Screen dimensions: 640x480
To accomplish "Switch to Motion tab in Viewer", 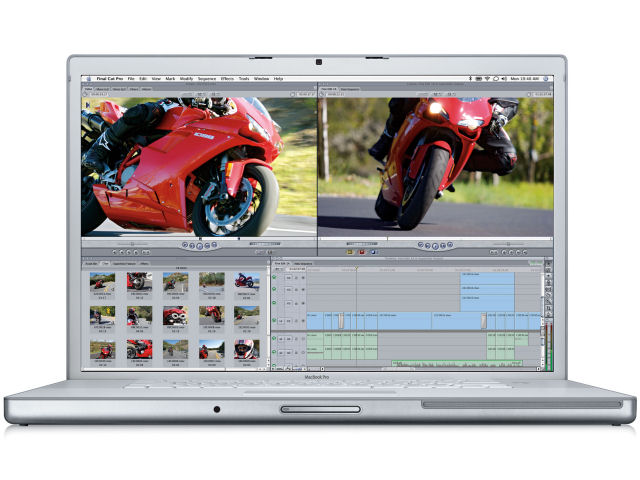I will [x=146, y=89].
